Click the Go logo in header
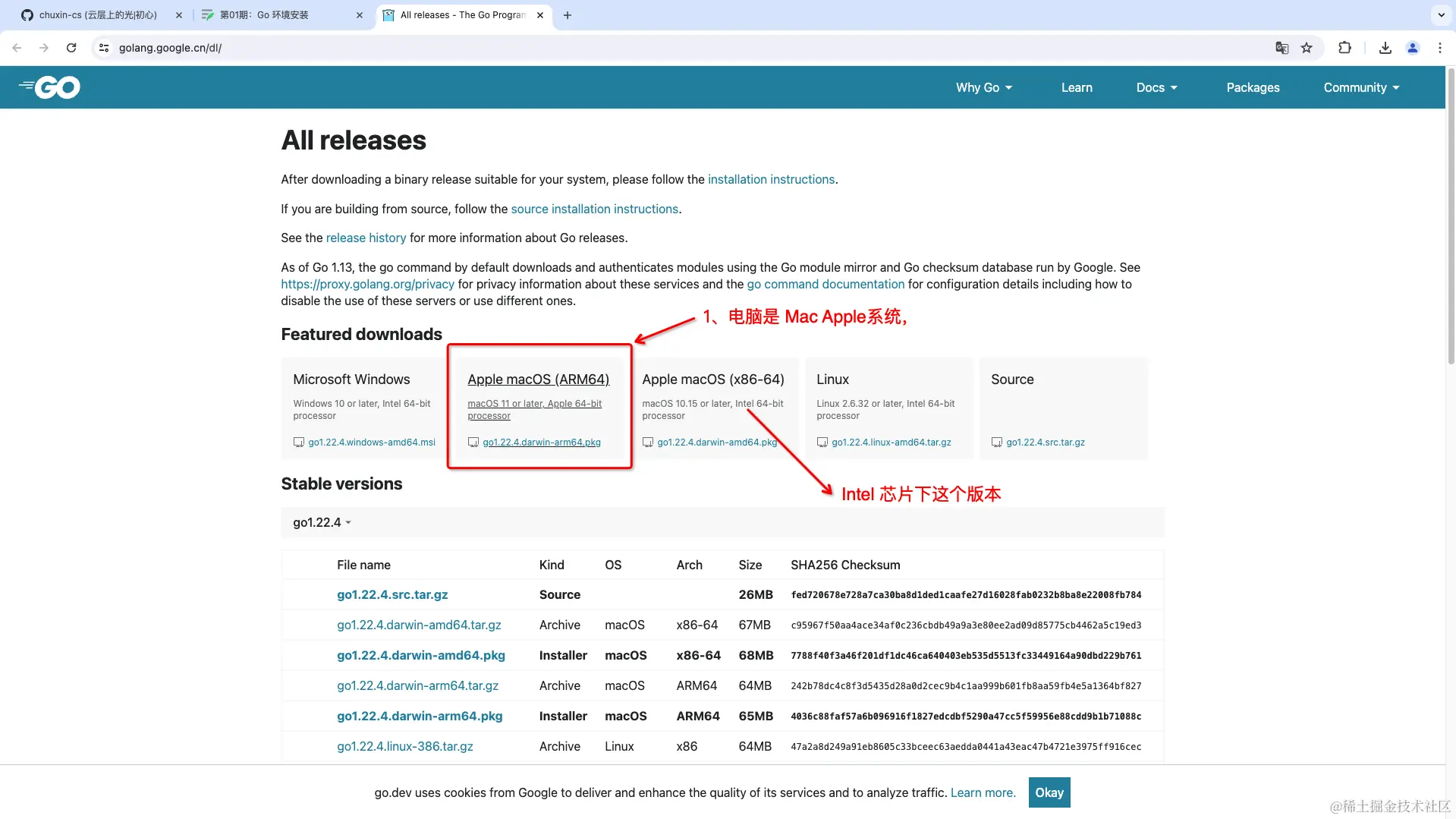The width and height of the screenshot is (1456, 819). 49,87
